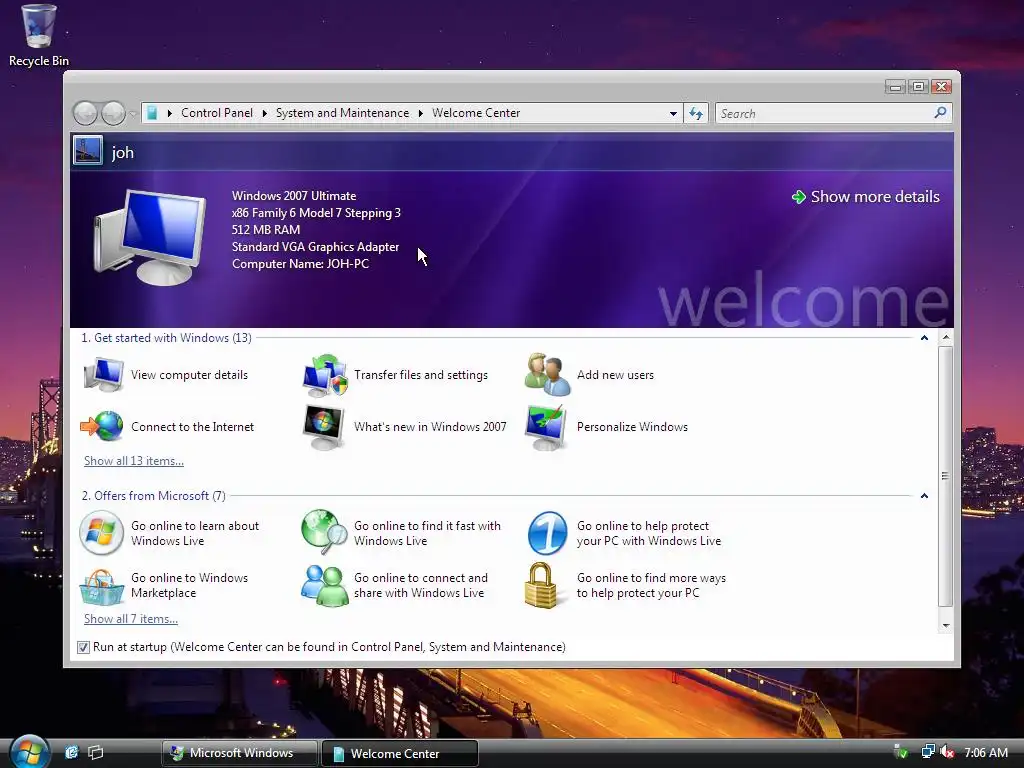Click the View computer details text
Screen dimensions: 1024x768
189,375
